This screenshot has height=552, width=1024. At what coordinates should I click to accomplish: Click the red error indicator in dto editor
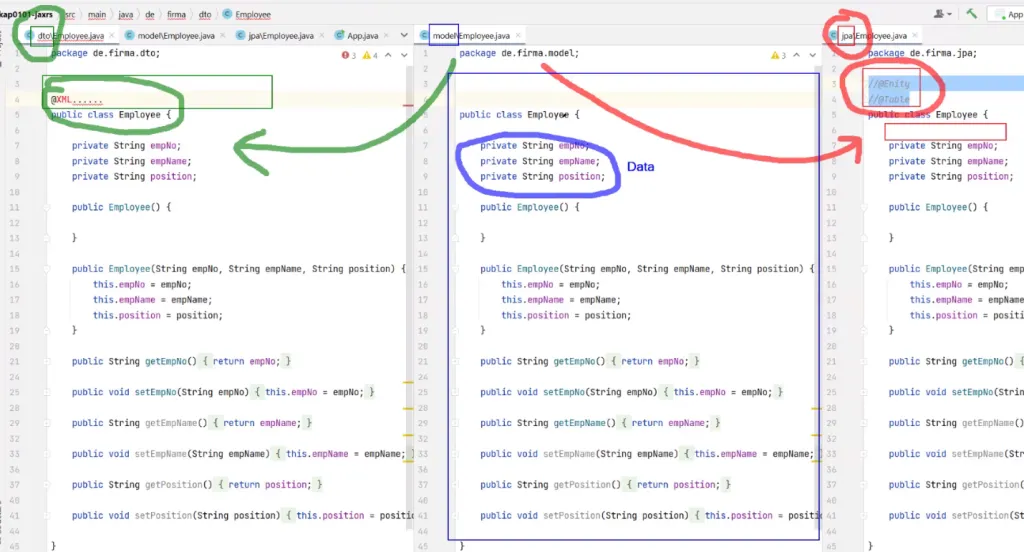349,55
